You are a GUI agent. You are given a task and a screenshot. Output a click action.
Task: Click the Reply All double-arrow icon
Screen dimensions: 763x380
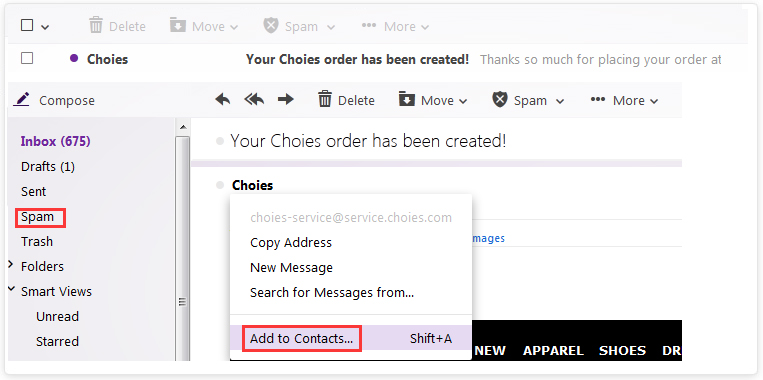click(x=254, y=100)
